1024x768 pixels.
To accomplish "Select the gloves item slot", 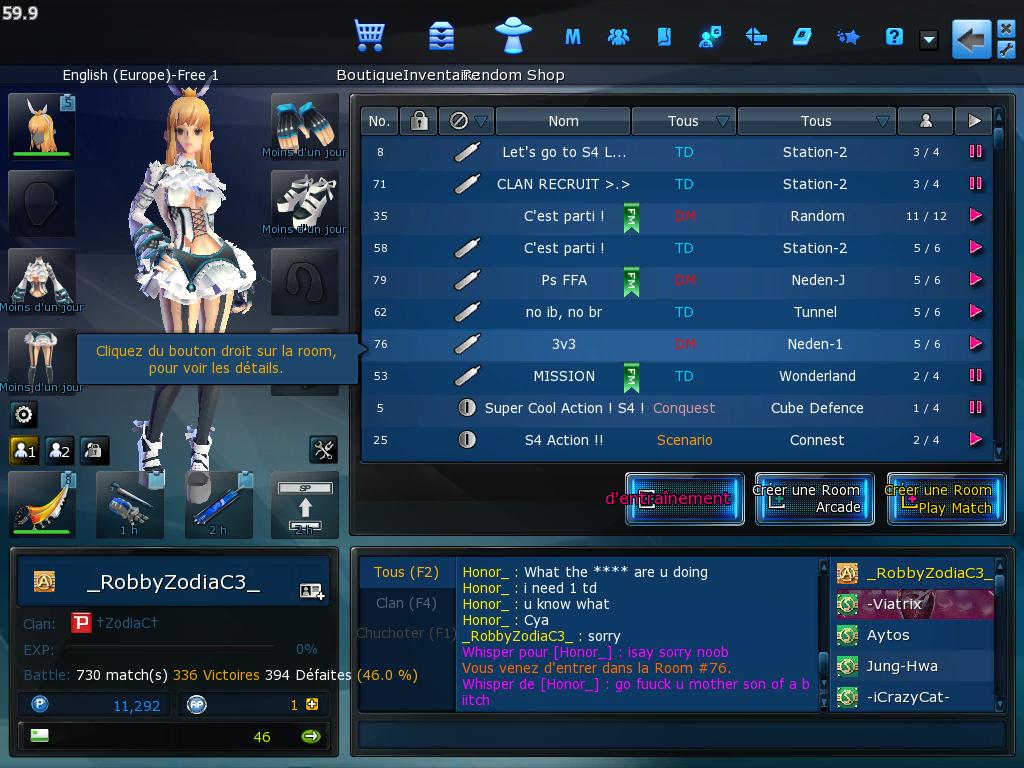I will (x=304, y=126).
